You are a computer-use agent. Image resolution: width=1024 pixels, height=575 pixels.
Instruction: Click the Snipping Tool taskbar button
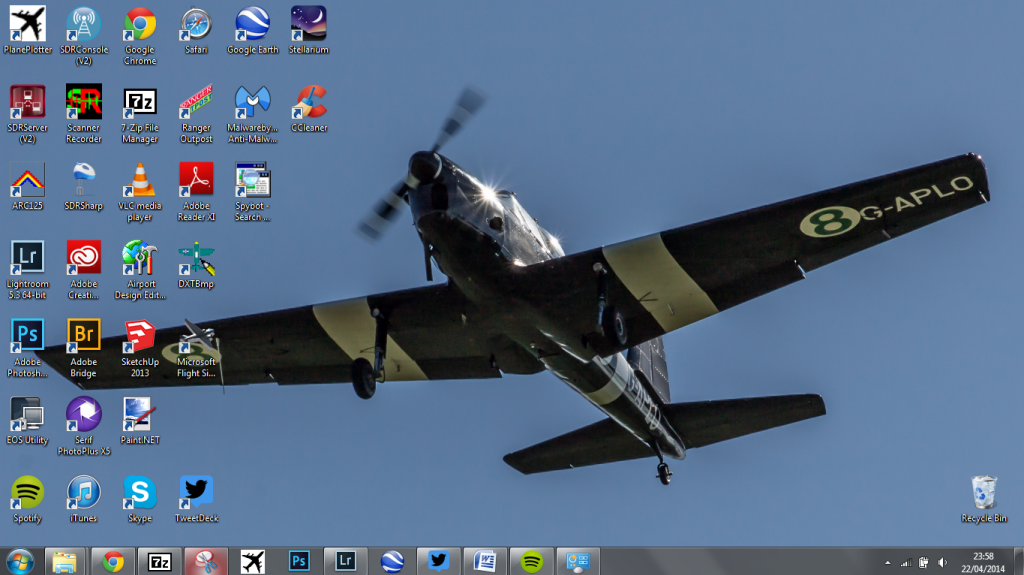(206, 561)
